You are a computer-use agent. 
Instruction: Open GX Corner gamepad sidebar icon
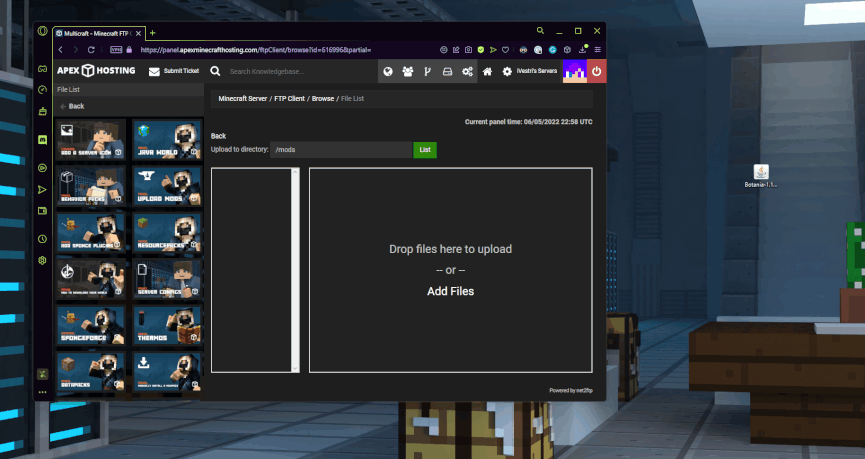[42, 68]
